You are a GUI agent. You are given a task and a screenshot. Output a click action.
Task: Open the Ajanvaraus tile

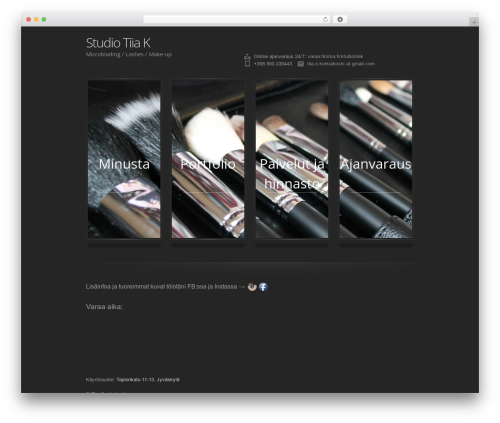pyautogui.click(x=376, y=159)
